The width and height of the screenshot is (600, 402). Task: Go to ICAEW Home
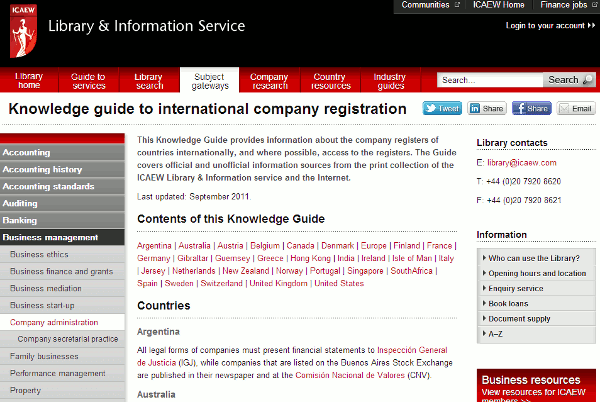point(499,5)
